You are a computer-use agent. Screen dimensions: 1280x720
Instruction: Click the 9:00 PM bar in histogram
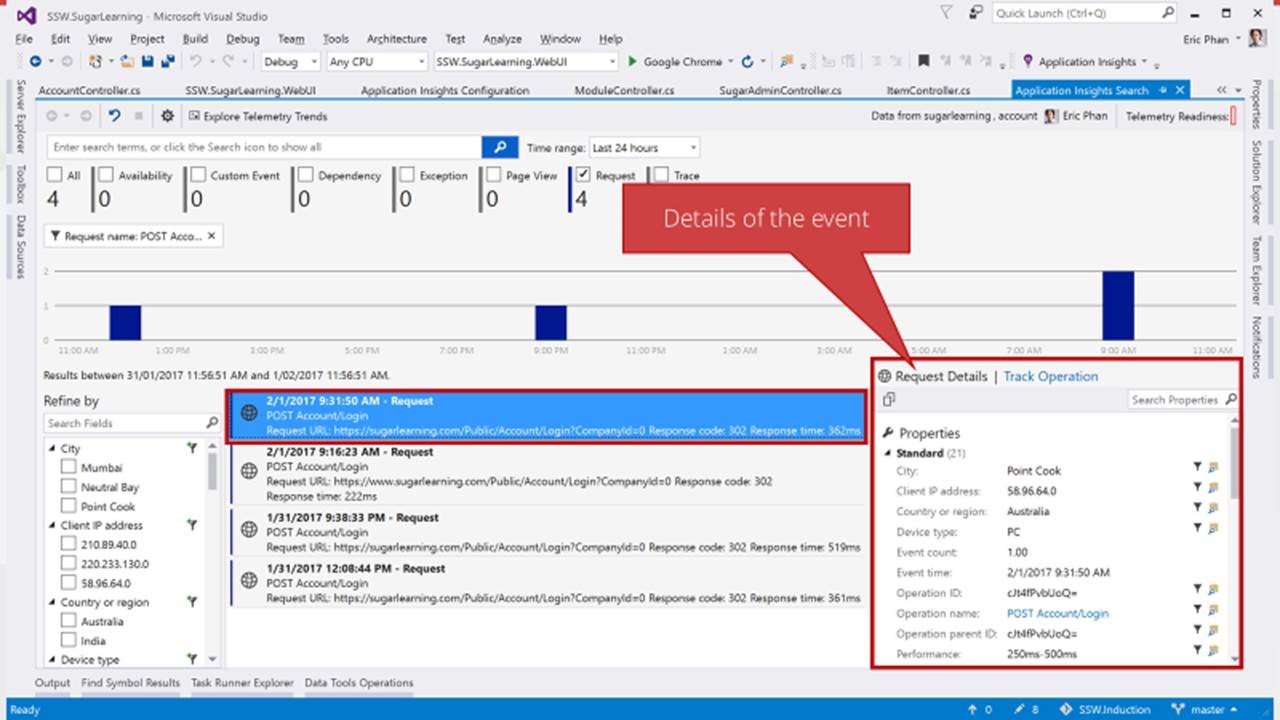click(550, 323)
